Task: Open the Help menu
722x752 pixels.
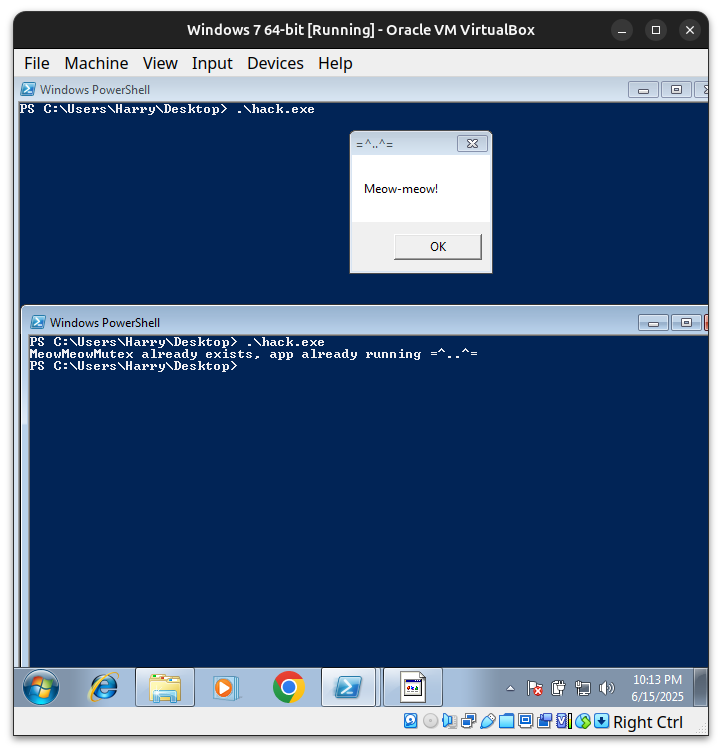Action: (335, 63)
